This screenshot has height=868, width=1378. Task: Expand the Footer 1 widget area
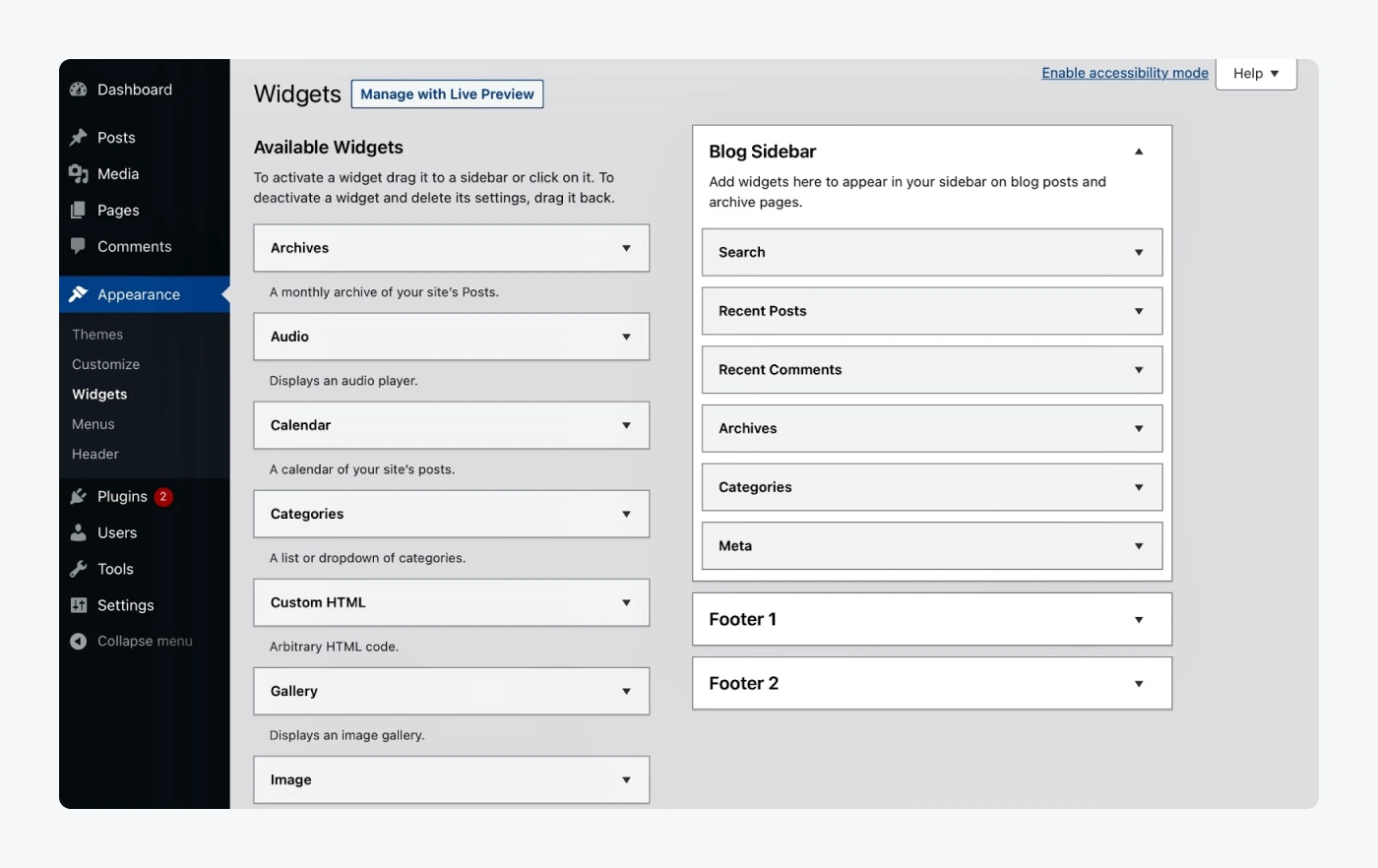tap(1139, 620)
